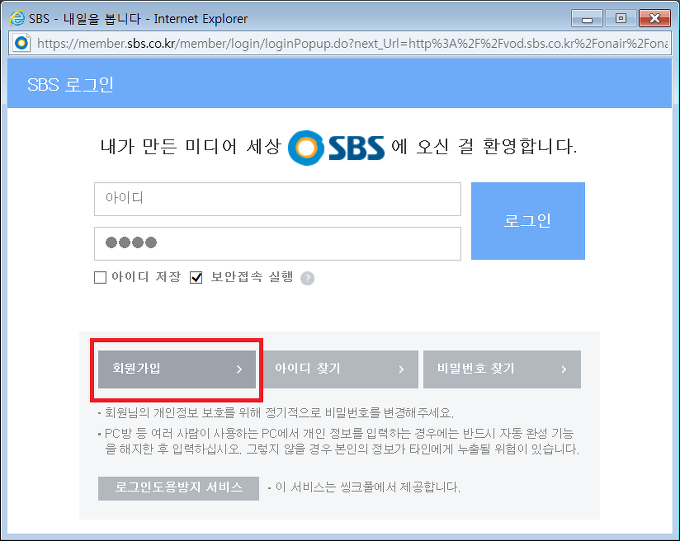
Task: Focus the 아이디 input field
Action: point(278,199)
